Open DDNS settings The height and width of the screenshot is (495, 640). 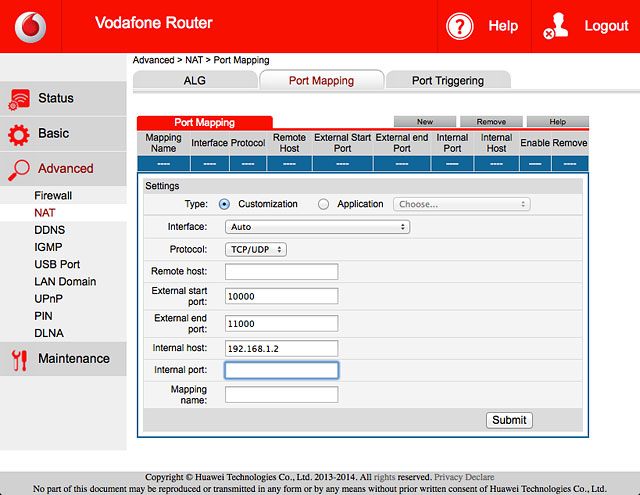pyautogui.click(x=49, y=230)
